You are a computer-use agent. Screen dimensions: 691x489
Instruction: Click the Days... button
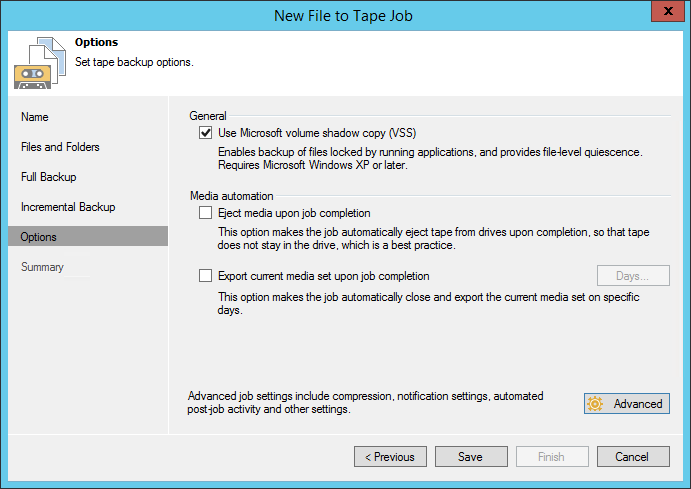633,276
